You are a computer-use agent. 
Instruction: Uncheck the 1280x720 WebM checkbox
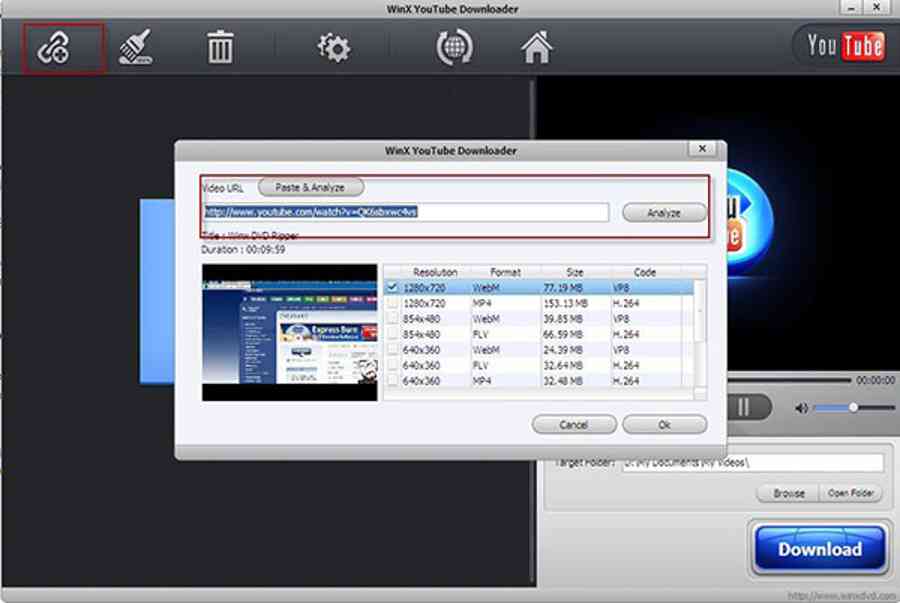(x=393, y=287)
